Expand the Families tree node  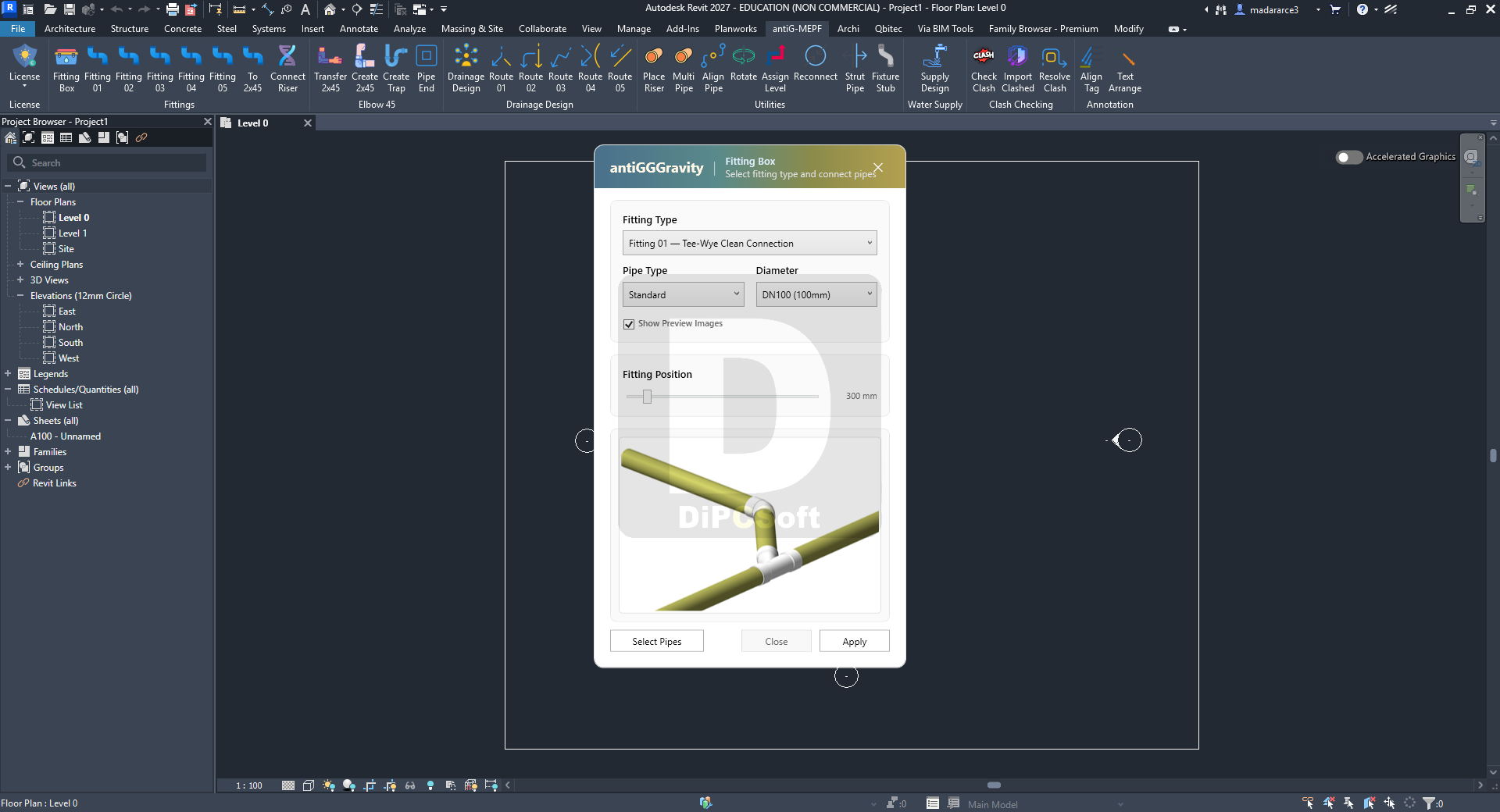[8, 451]
